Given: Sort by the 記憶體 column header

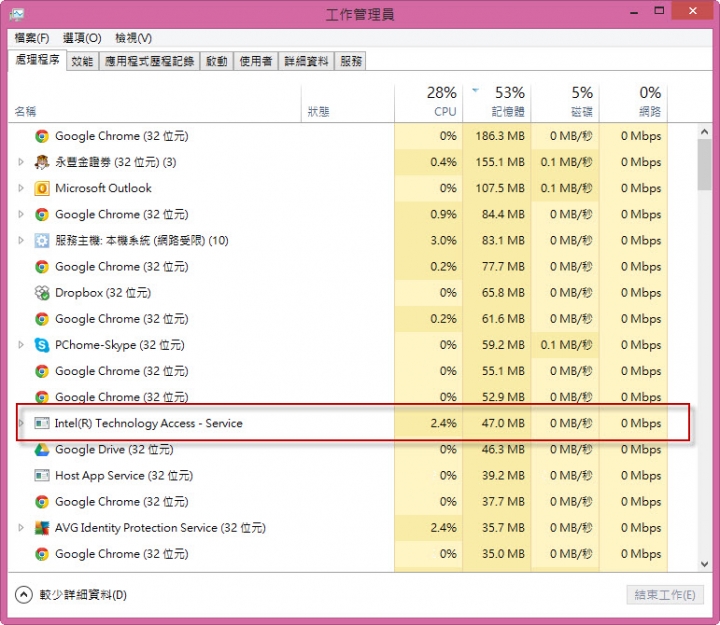Looking at the screenshot, I should [497, 103].
